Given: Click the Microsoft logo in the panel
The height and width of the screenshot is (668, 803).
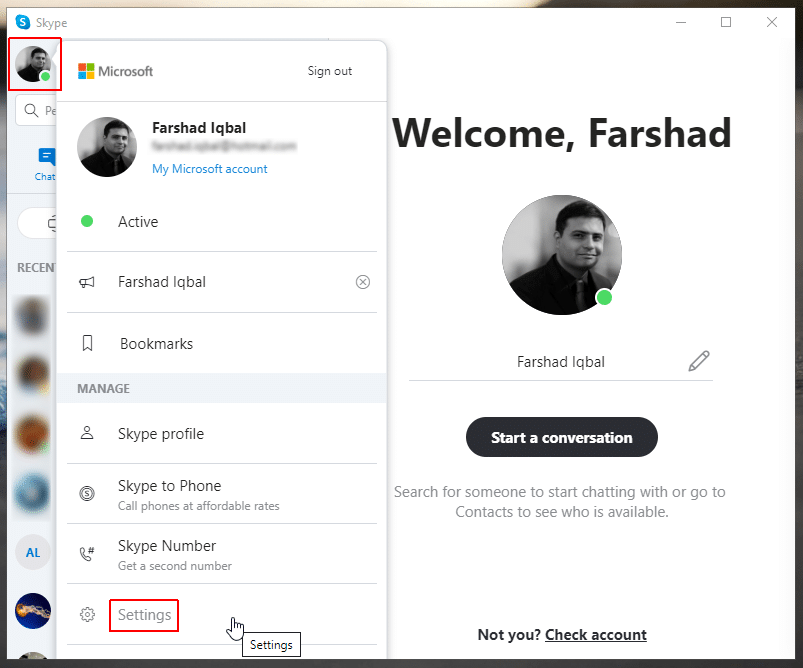Looking at the screenshot, I should tap(86, 71).
